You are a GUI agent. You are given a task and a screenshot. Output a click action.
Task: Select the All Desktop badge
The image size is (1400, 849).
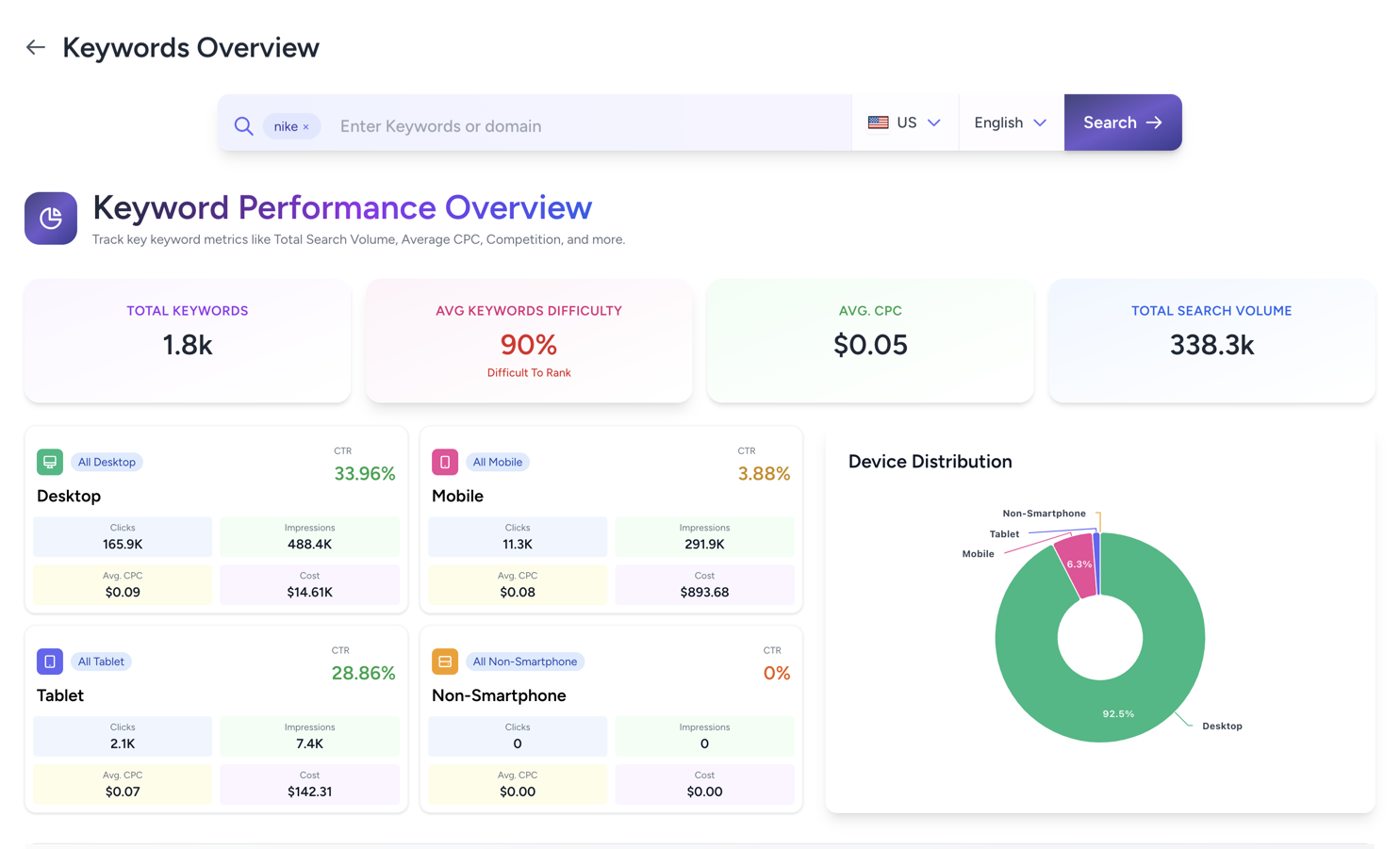pos(107,462)
